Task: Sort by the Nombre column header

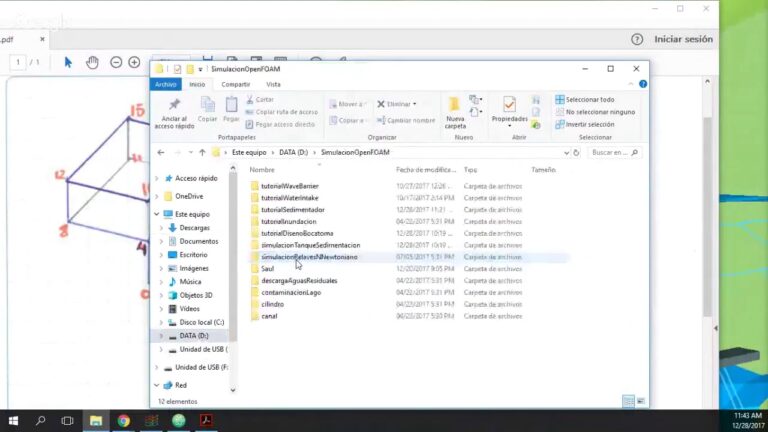Action: tap(262, 169)
